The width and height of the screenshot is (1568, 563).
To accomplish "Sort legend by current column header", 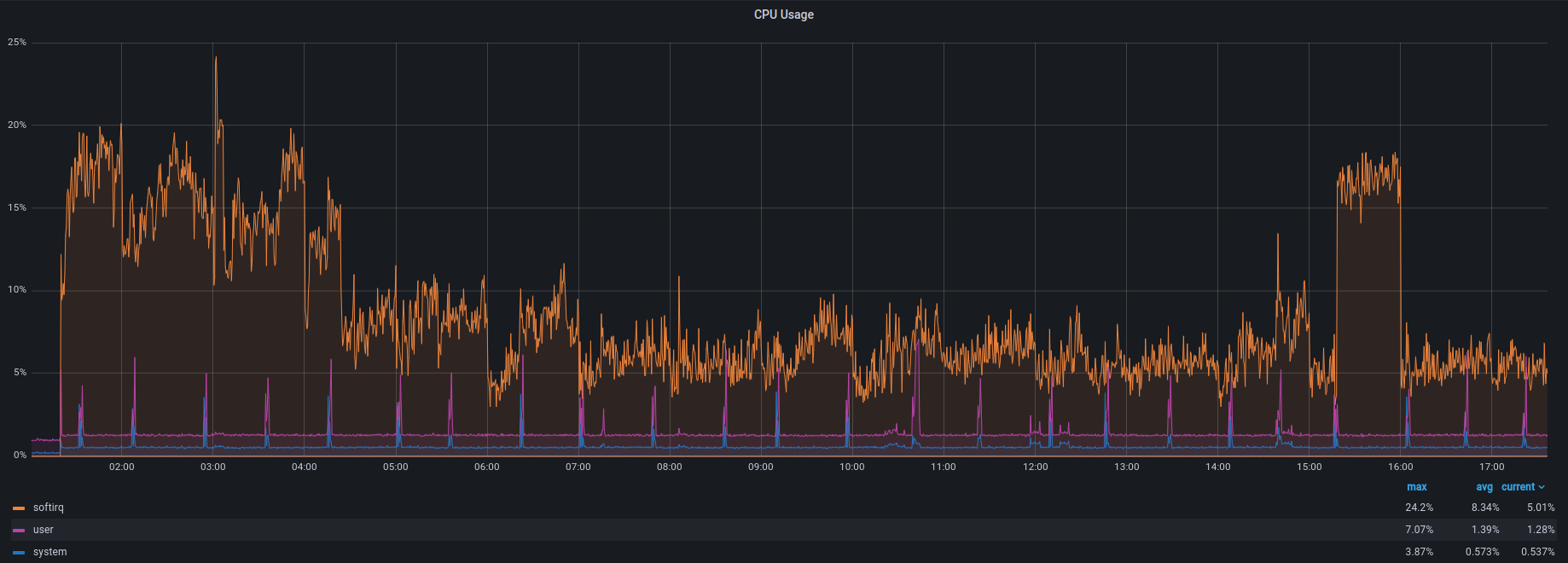I will click(1518, 487).
